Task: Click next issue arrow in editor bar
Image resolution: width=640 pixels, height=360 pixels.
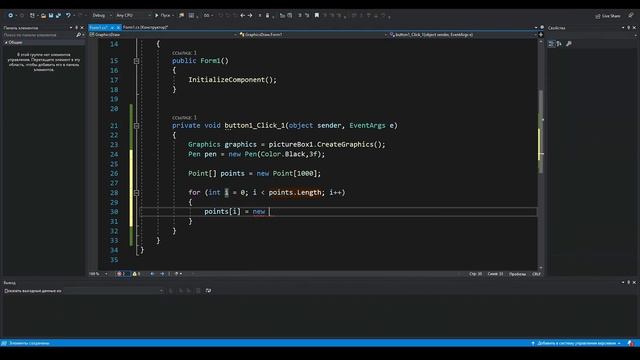Action: [162, 274]
